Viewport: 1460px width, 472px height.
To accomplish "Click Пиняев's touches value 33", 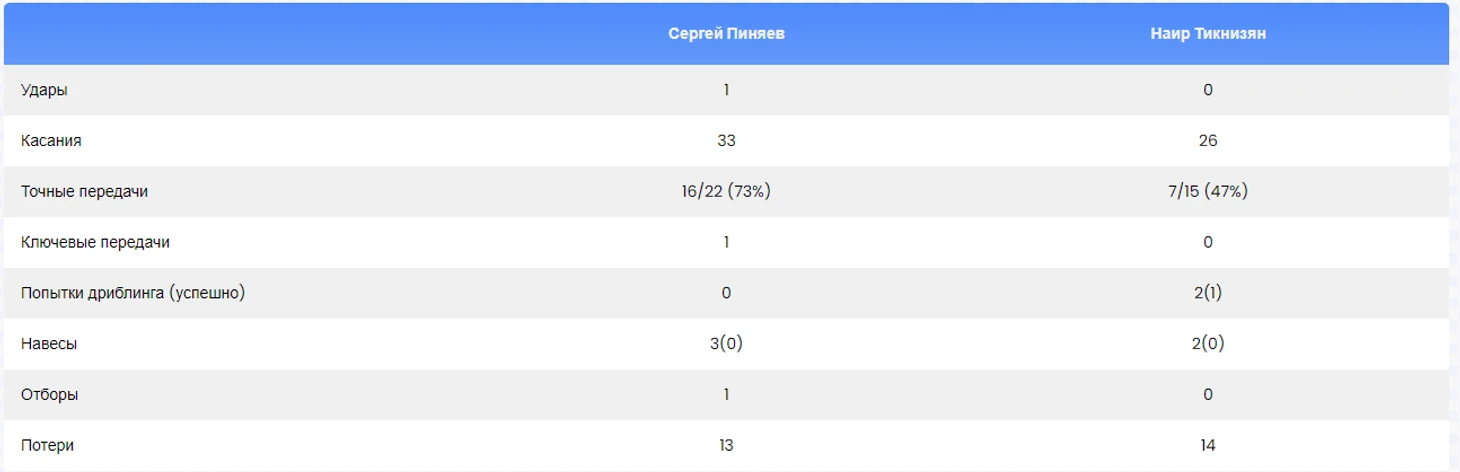I will (x=726, y=141).
